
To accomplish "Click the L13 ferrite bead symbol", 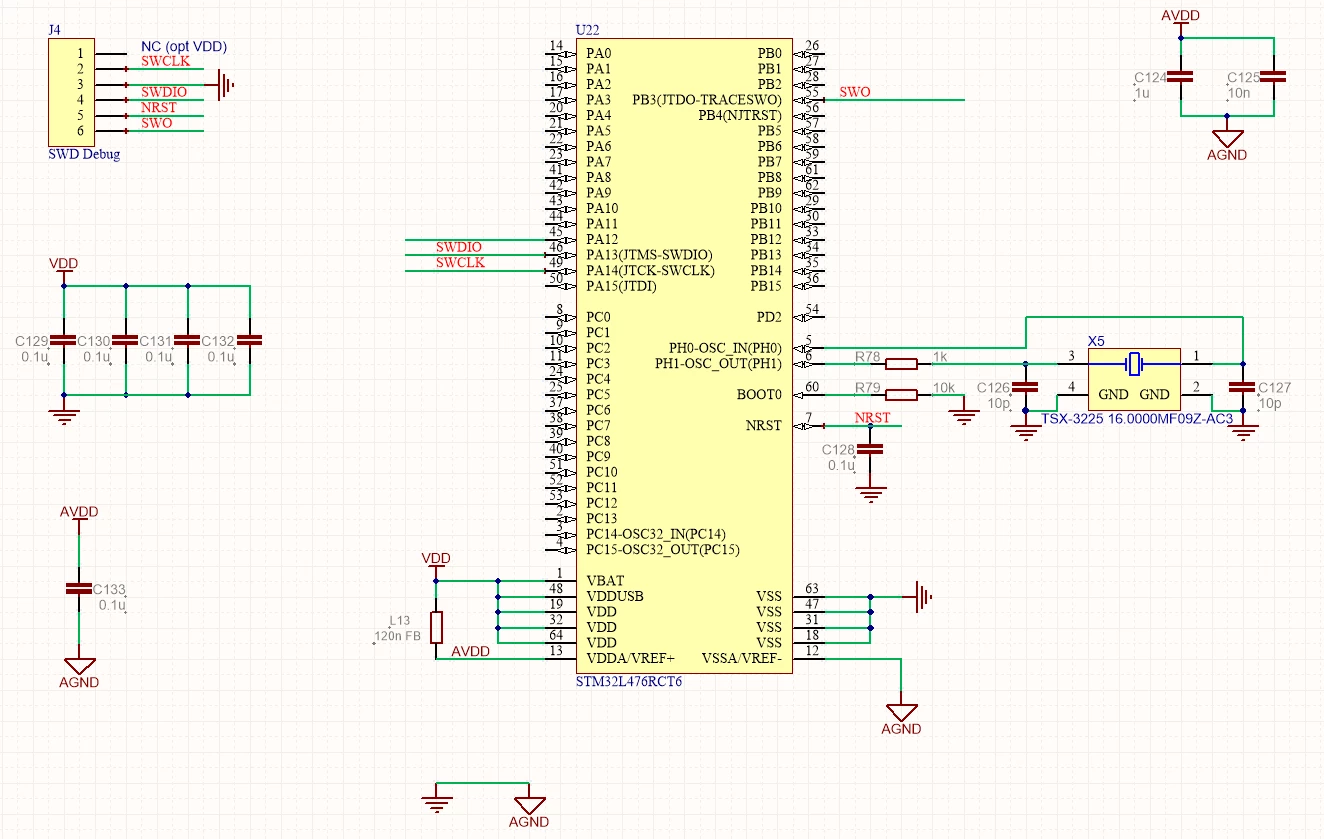I will 436,627.
